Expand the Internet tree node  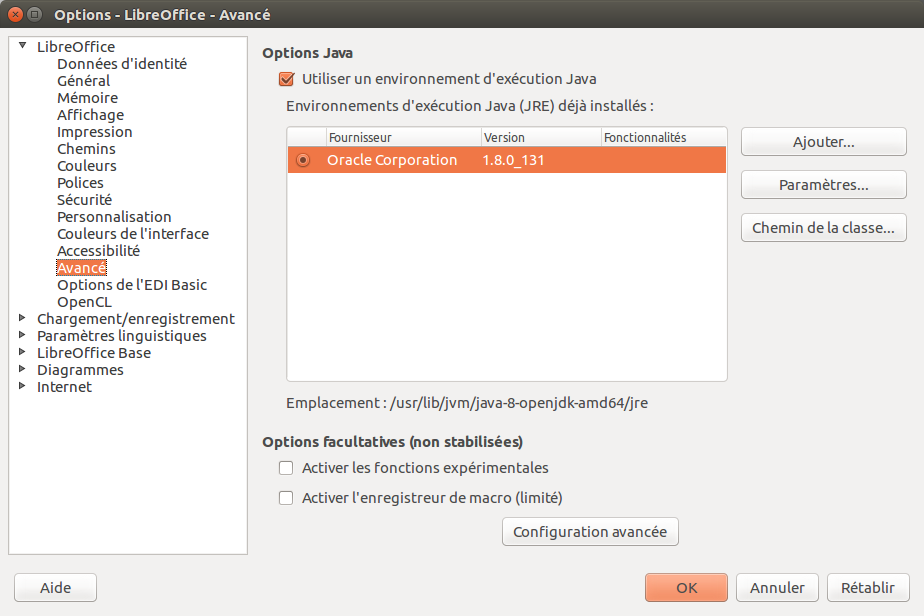tap(22, 387)
